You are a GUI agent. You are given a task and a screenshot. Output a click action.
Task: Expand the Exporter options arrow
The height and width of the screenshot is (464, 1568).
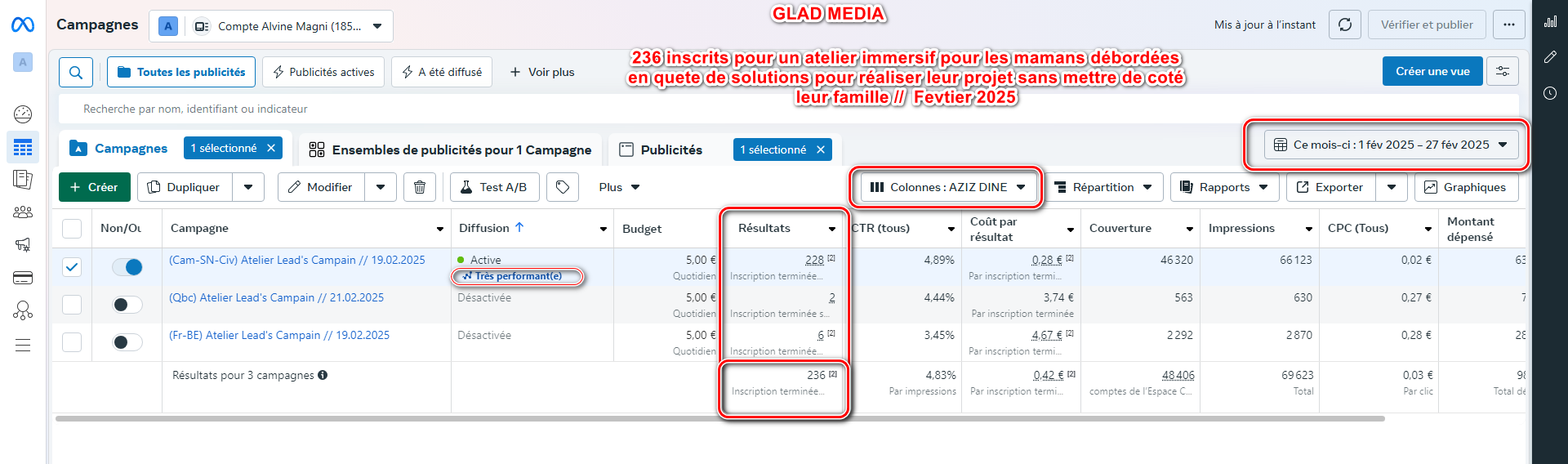[1392, 187]
